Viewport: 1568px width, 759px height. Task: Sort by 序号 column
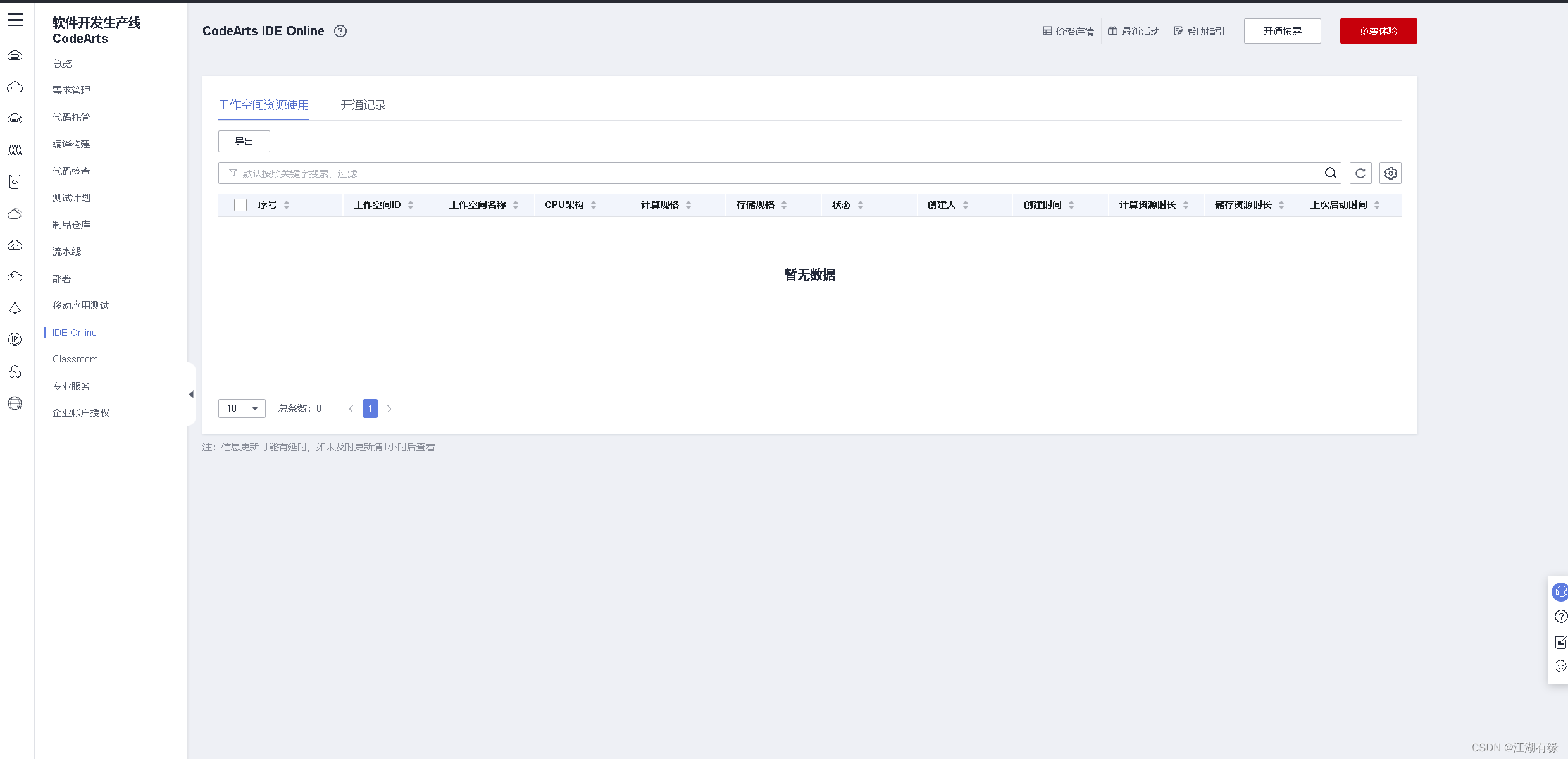(x=287, y=205)
